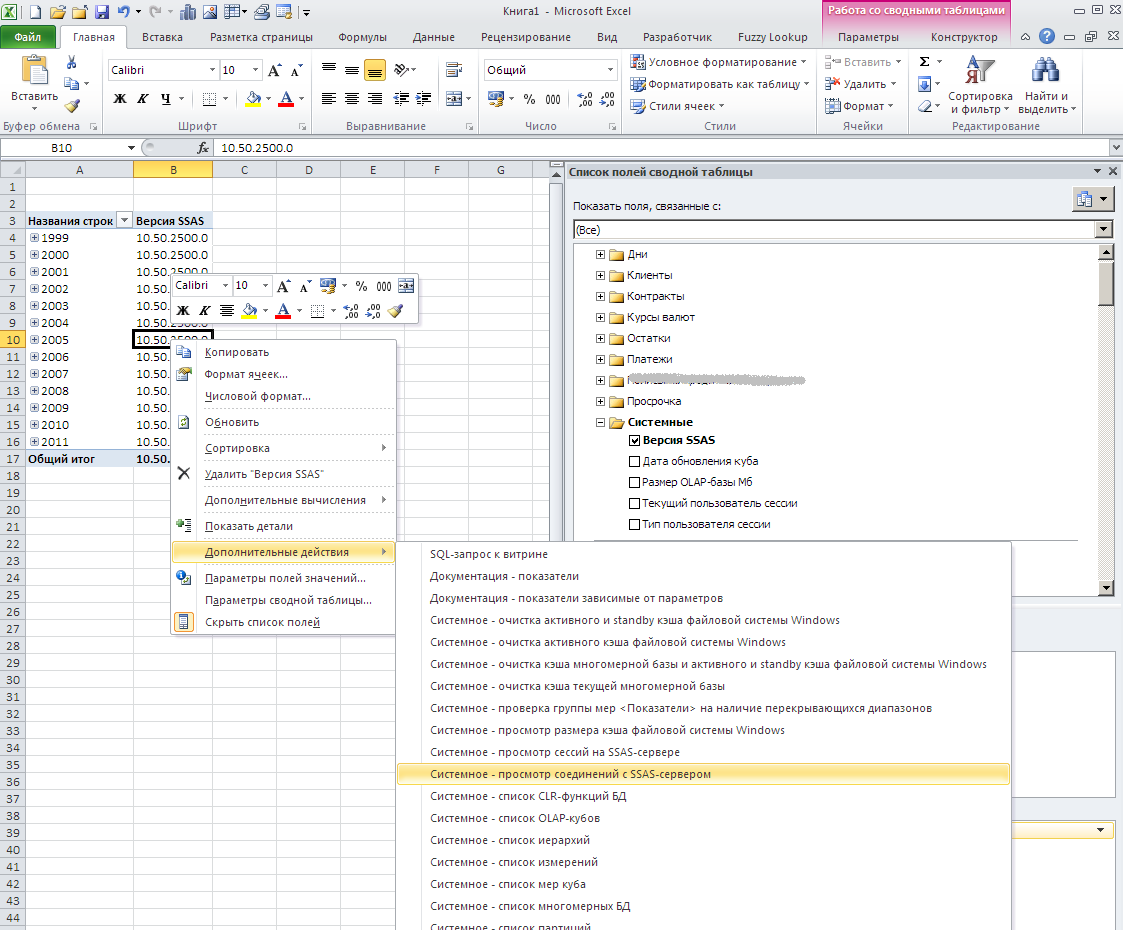Expand the Курсы валют folder

click(601, 318)
